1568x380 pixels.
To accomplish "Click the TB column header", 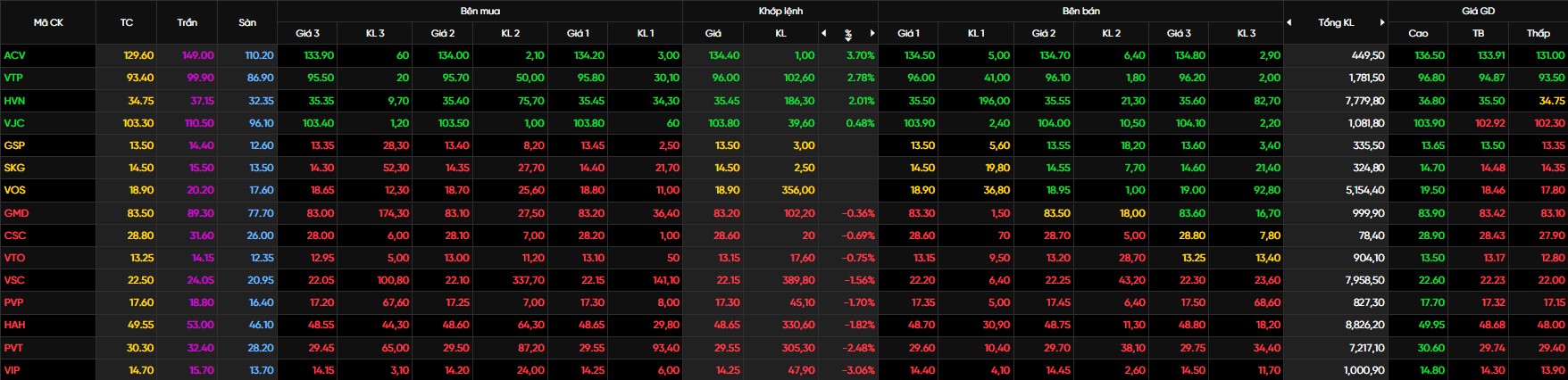I will [1478, 33].
